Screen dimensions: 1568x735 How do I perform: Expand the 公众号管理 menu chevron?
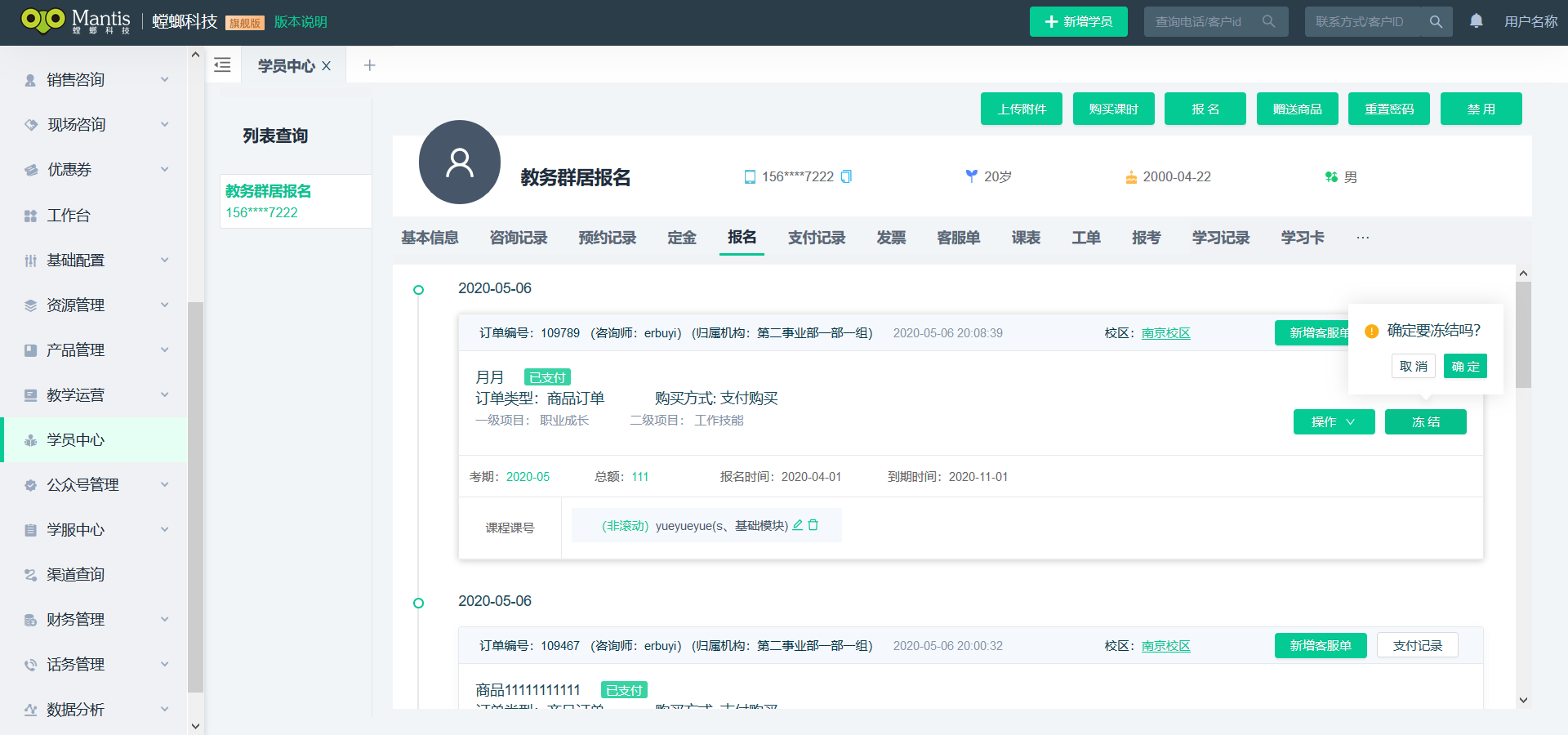164,485
